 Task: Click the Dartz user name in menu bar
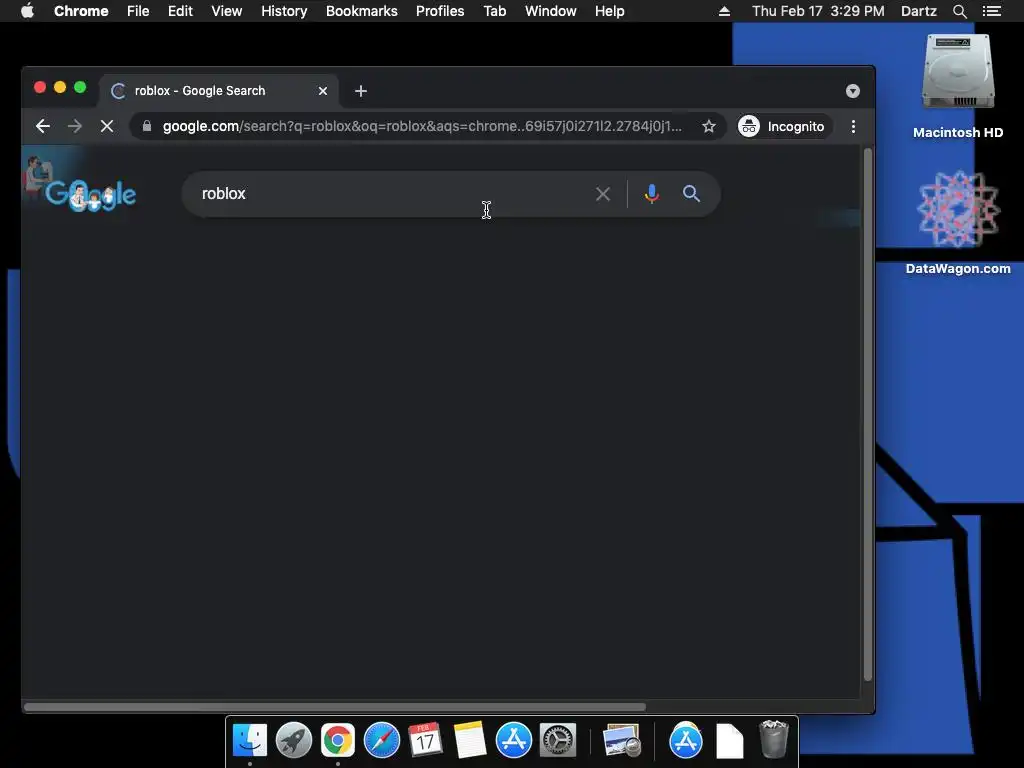click(x=919, y=11)
